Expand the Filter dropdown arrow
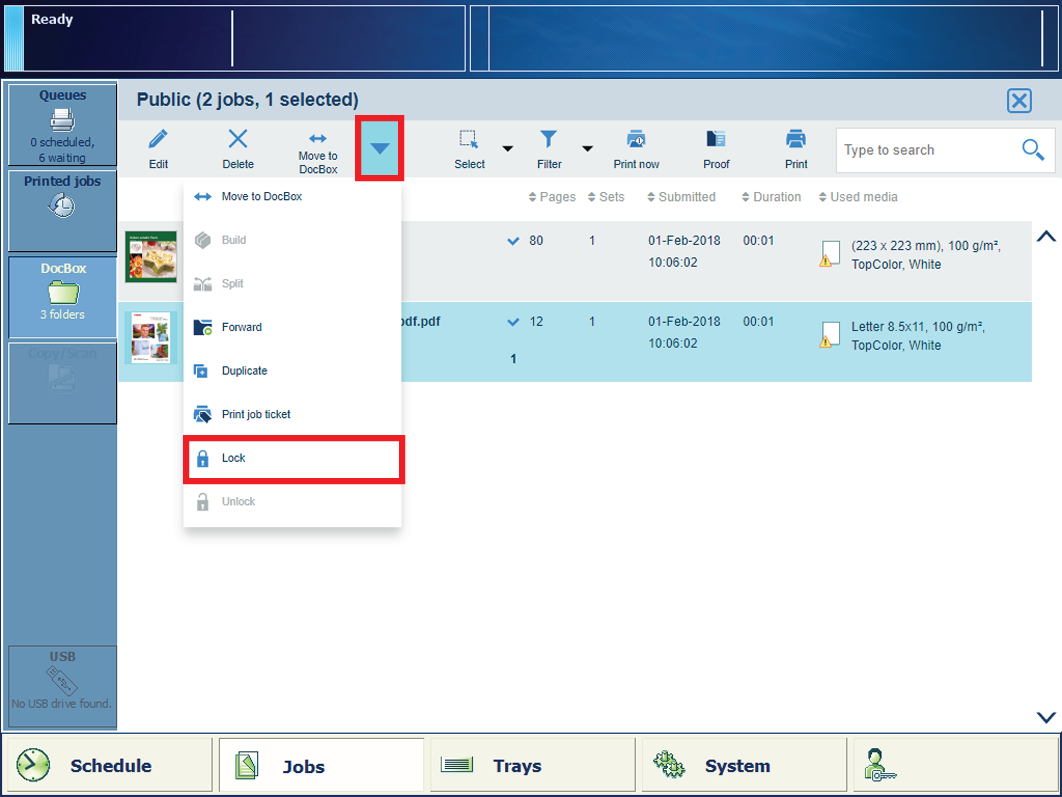Viewport: 1062px width, 797px height. (587, 149)
